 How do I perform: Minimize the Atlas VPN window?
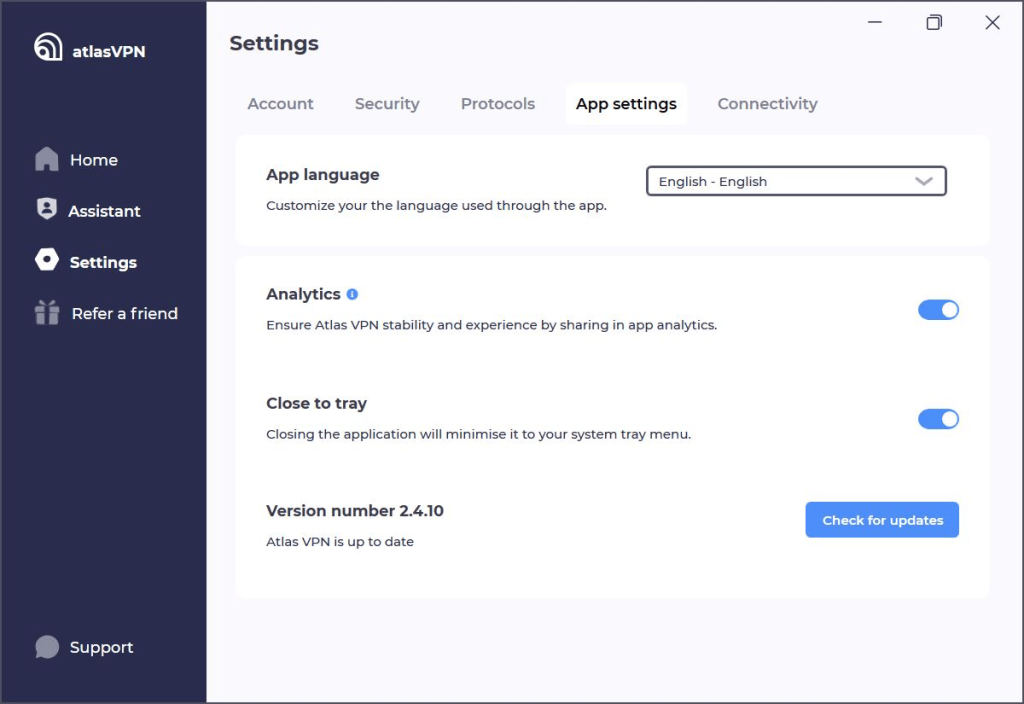(x=874, y=22)
